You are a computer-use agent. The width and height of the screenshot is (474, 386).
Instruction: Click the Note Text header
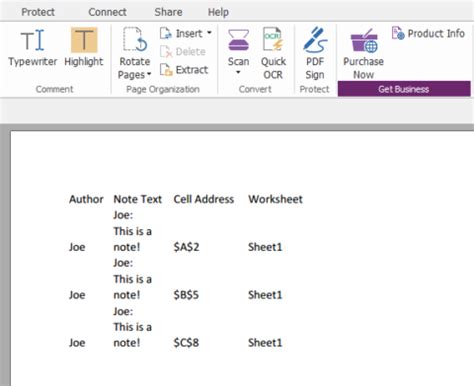pos(137,199)
